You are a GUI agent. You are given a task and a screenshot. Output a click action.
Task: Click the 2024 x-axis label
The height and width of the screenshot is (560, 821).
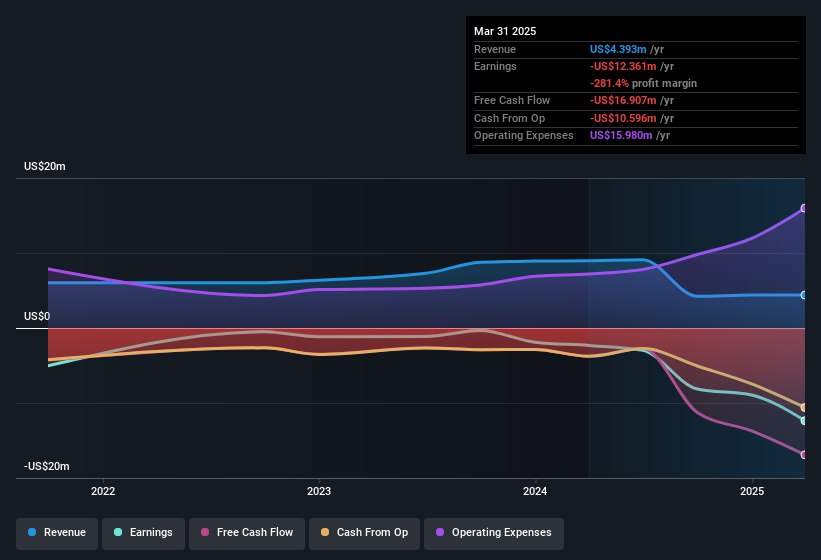pyautogui.click(x=535, y=491)
